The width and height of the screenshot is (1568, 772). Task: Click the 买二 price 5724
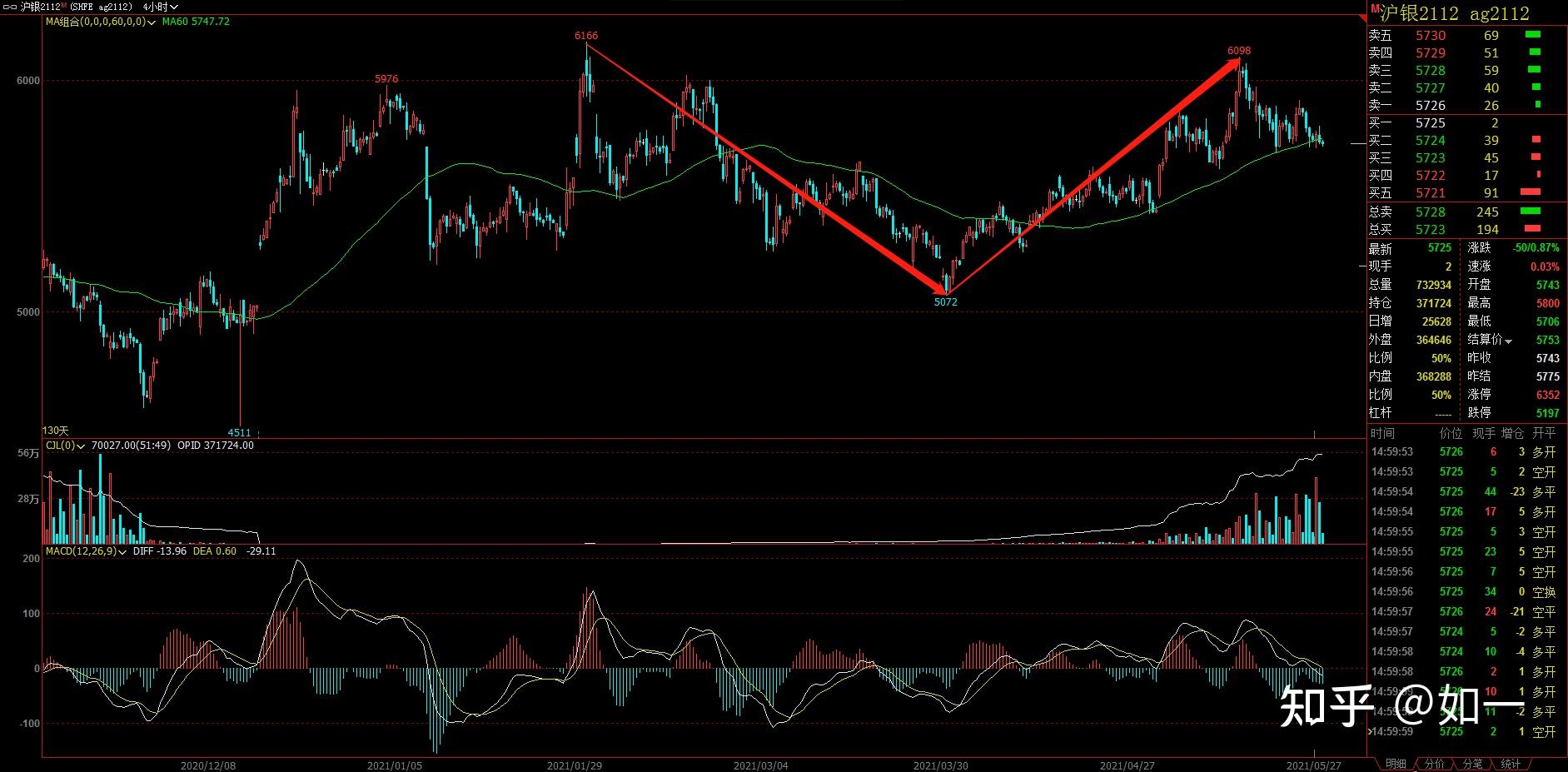coord(1431,141)
